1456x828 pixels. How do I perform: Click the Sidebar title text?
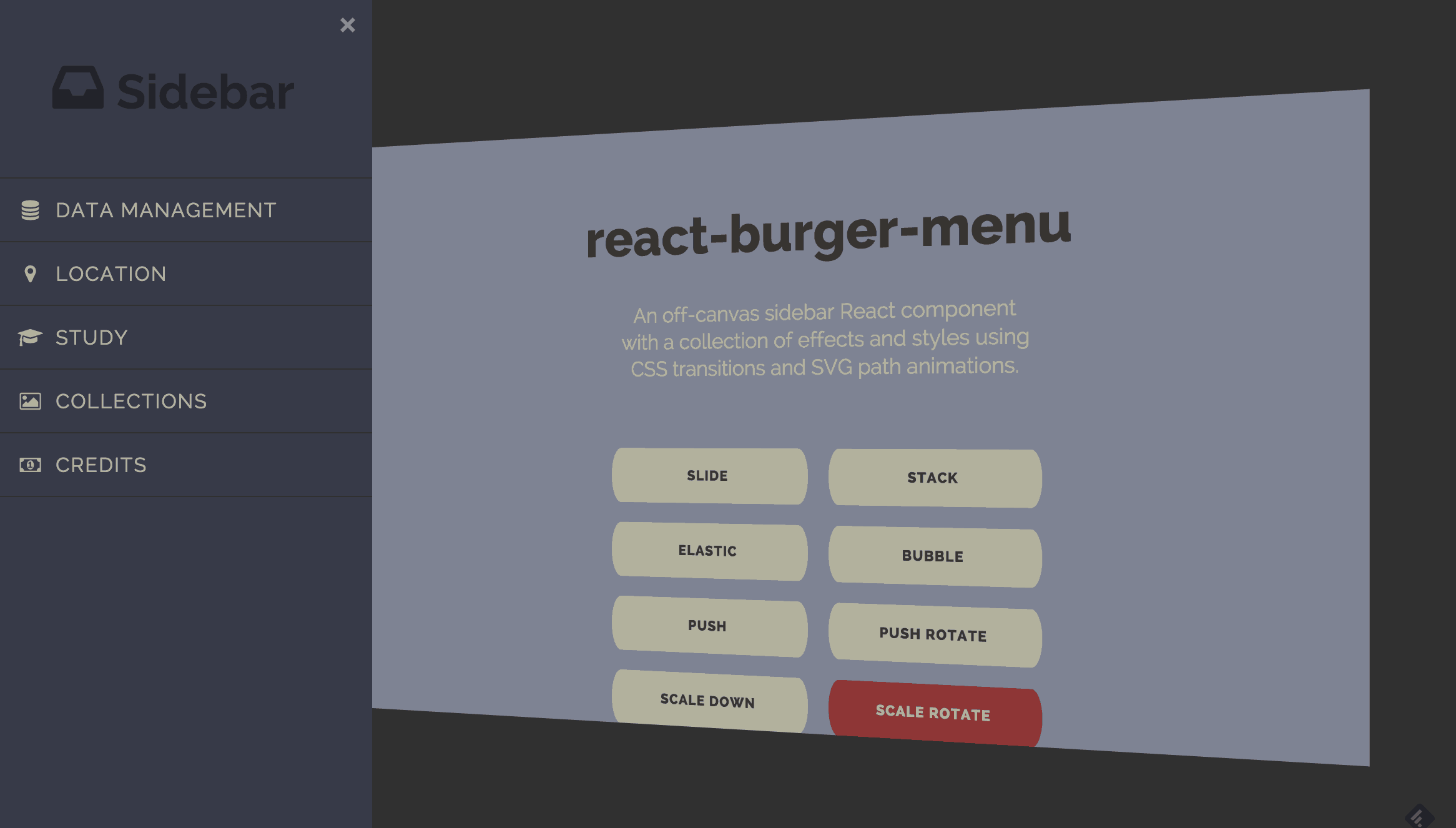coord(205,92)
